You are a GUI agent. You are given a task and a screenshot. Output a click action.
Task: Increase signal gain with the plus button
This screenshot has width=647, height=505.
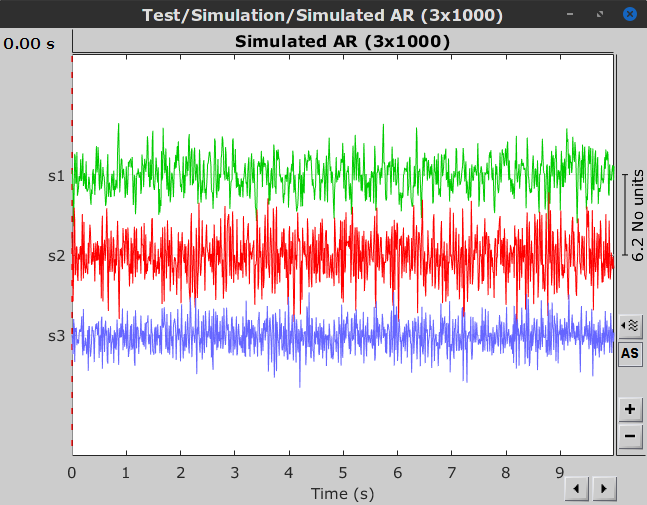pyautogui.click(x=630, y=409)
